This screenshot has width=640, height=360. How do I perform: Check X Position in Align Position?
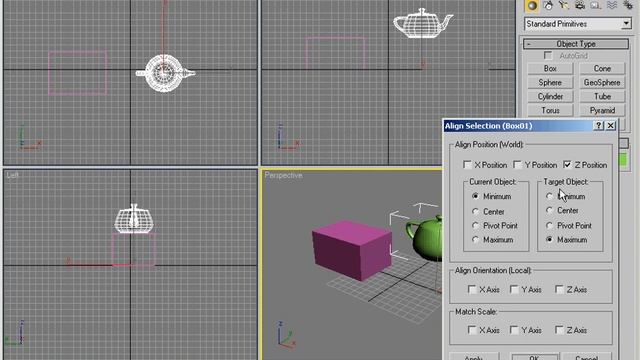[x=467, y=165]
